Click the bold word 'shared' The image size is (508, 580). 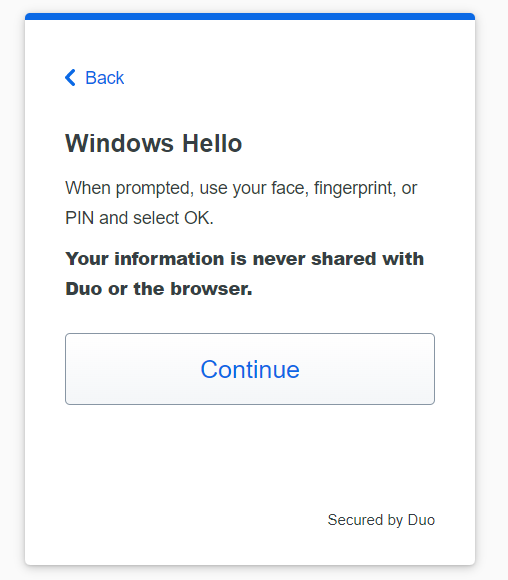pyautogui.click(x=344, y=259)
